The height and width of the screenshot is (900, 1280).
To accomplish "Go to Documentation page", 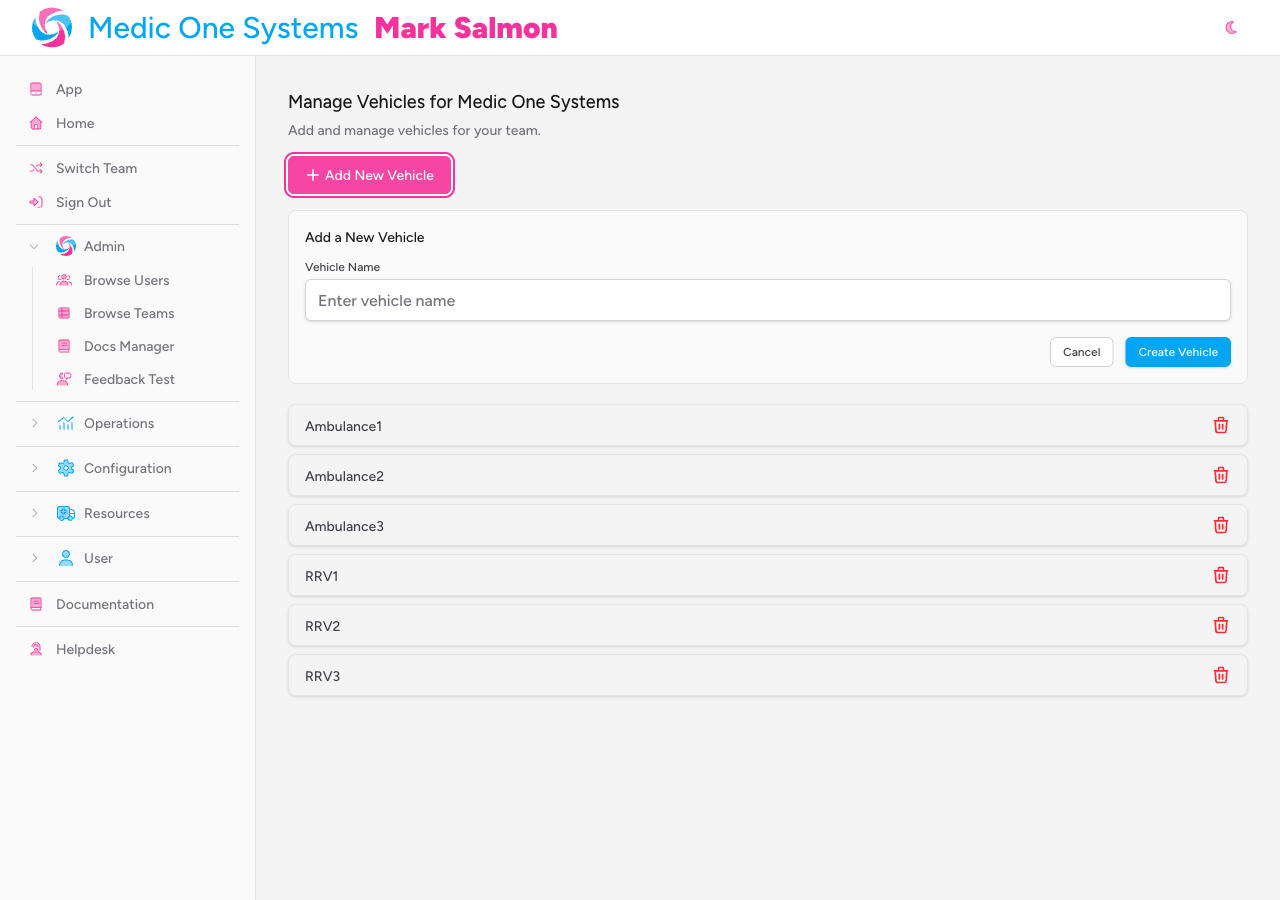I will [104, 604].
